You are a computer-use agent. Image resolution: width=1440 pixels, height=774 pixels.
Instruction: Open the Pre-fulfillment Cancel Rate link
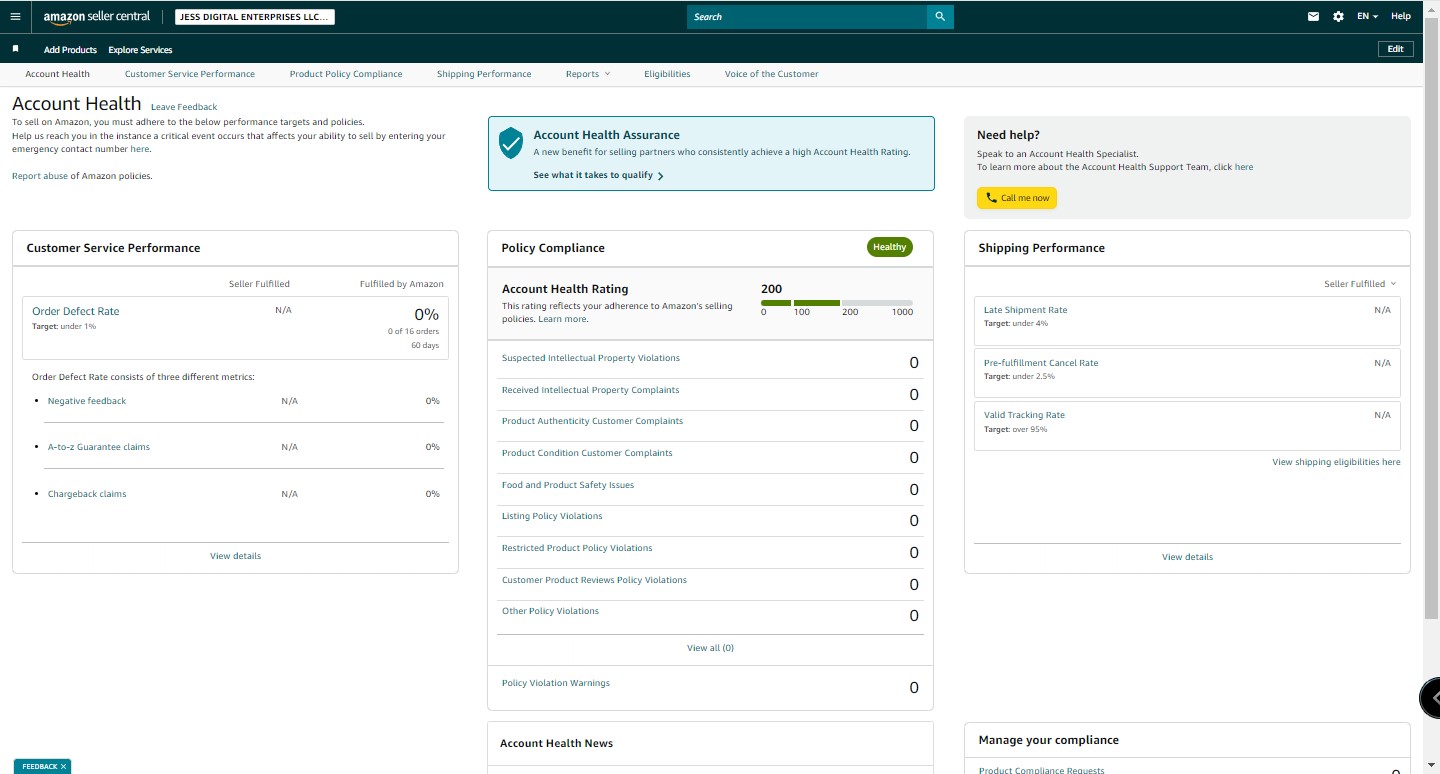coord(1041,363)
